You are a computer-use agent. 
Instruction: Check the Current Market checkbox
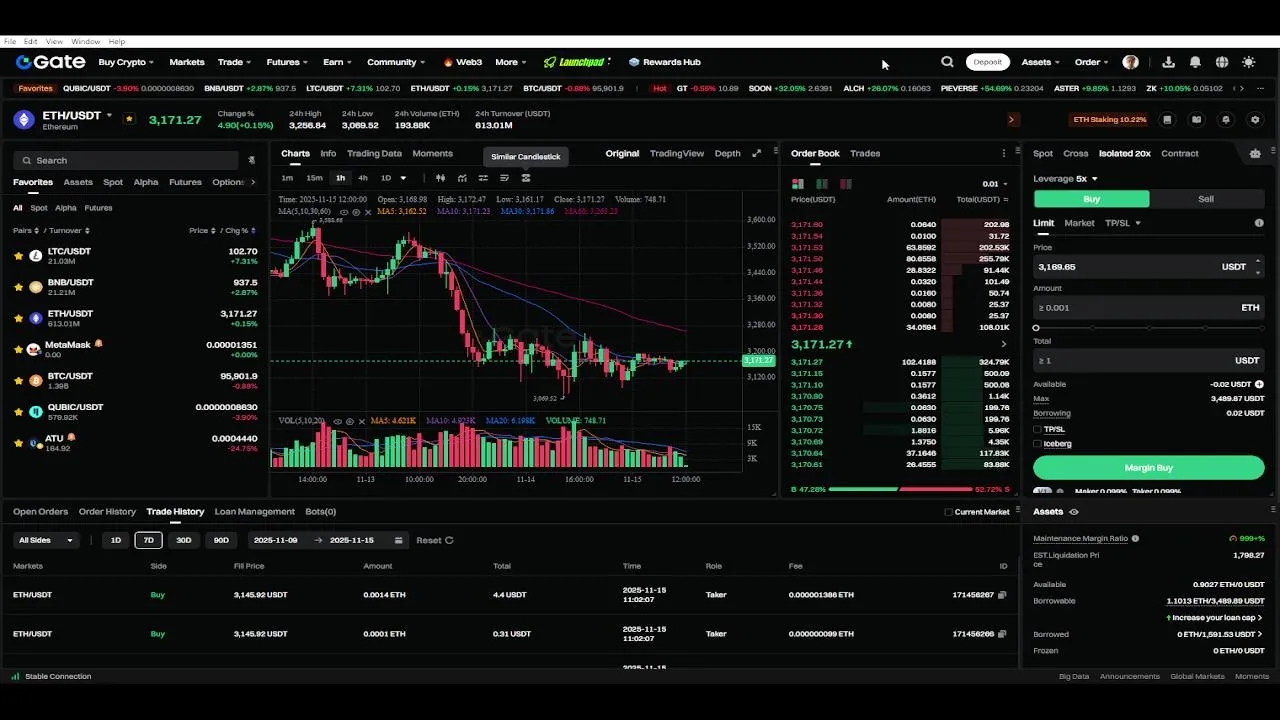coord(948,512)
